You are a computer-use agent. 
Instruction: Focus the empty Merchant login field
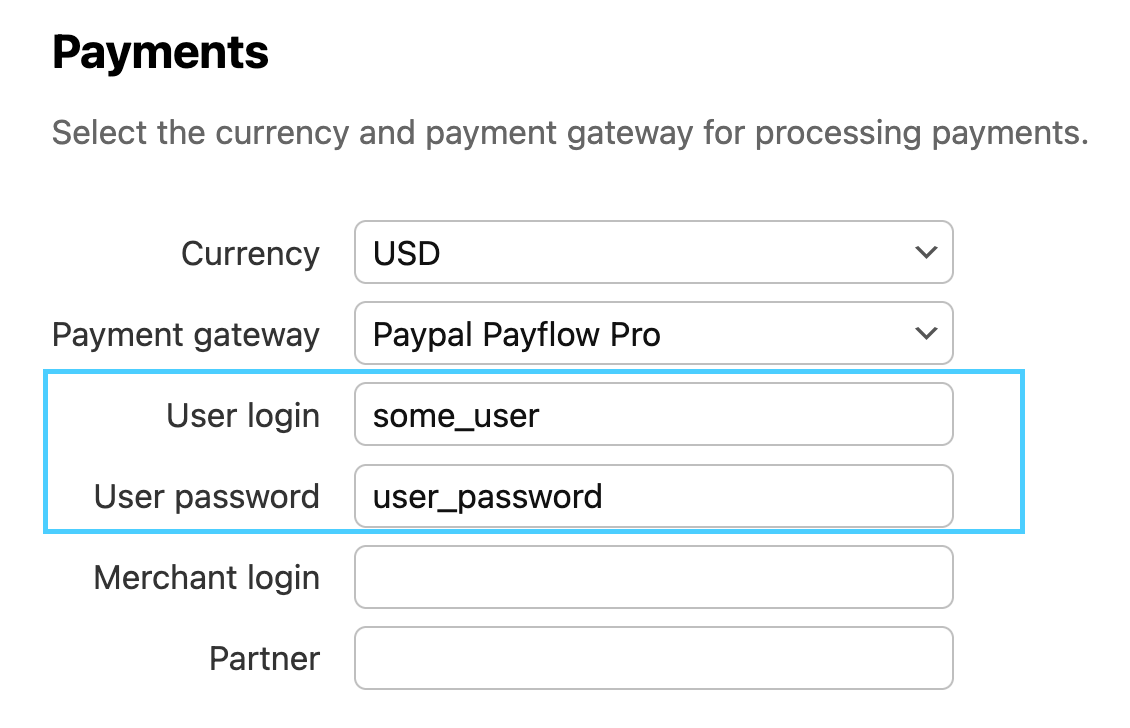[653, 577]
